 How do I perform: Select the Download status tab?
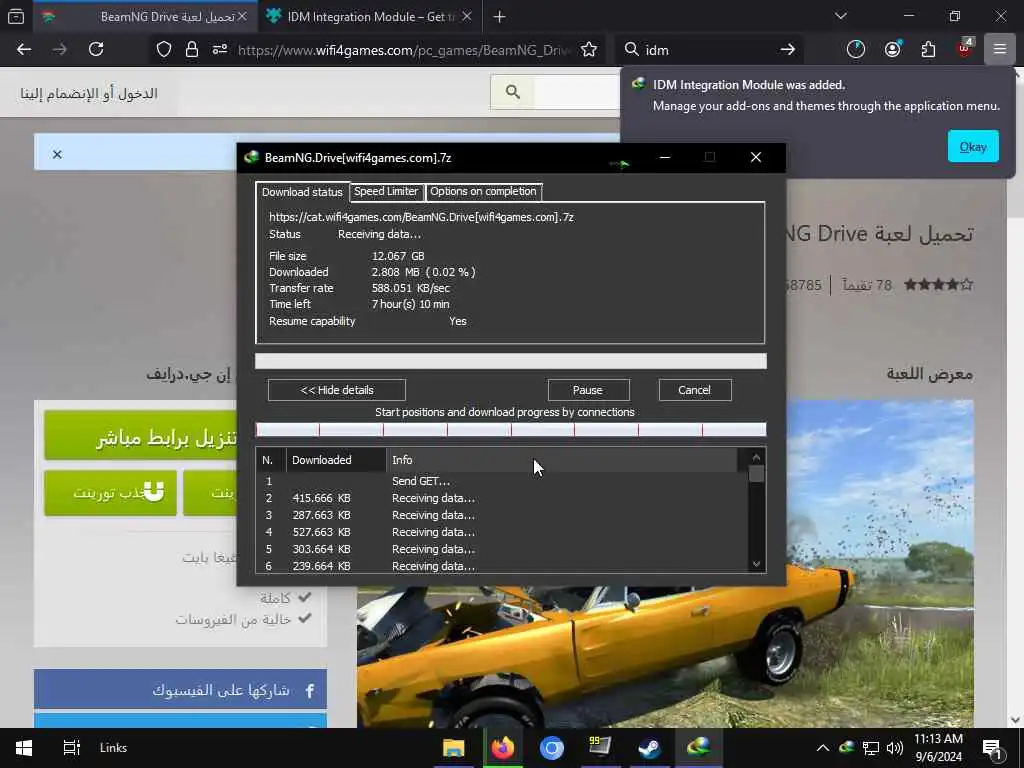tap(302, 192)
